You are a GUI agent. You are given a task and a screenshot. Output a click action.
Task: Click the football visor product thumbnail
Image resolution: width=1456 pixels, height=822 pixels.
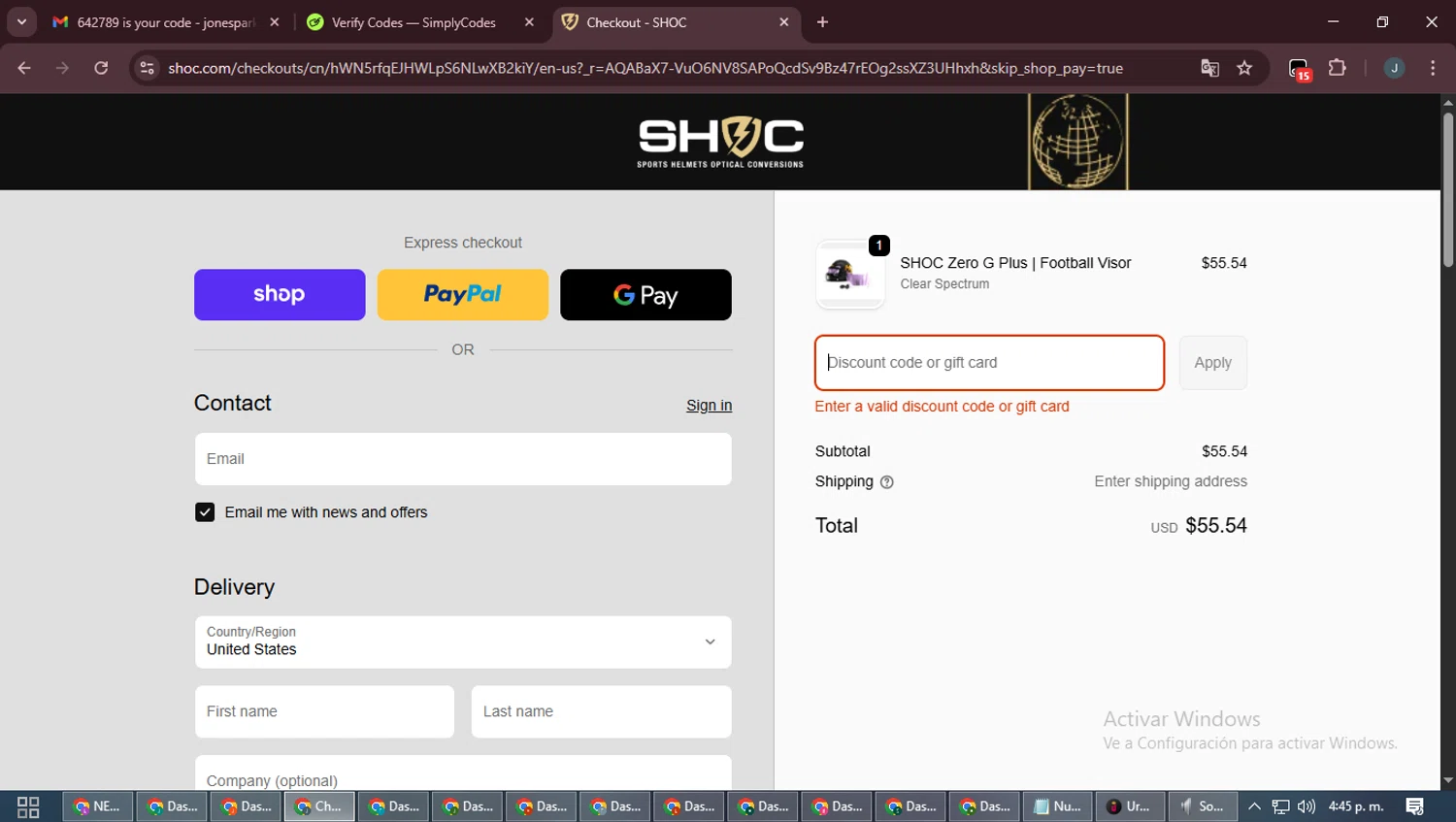tap(850, 275)
